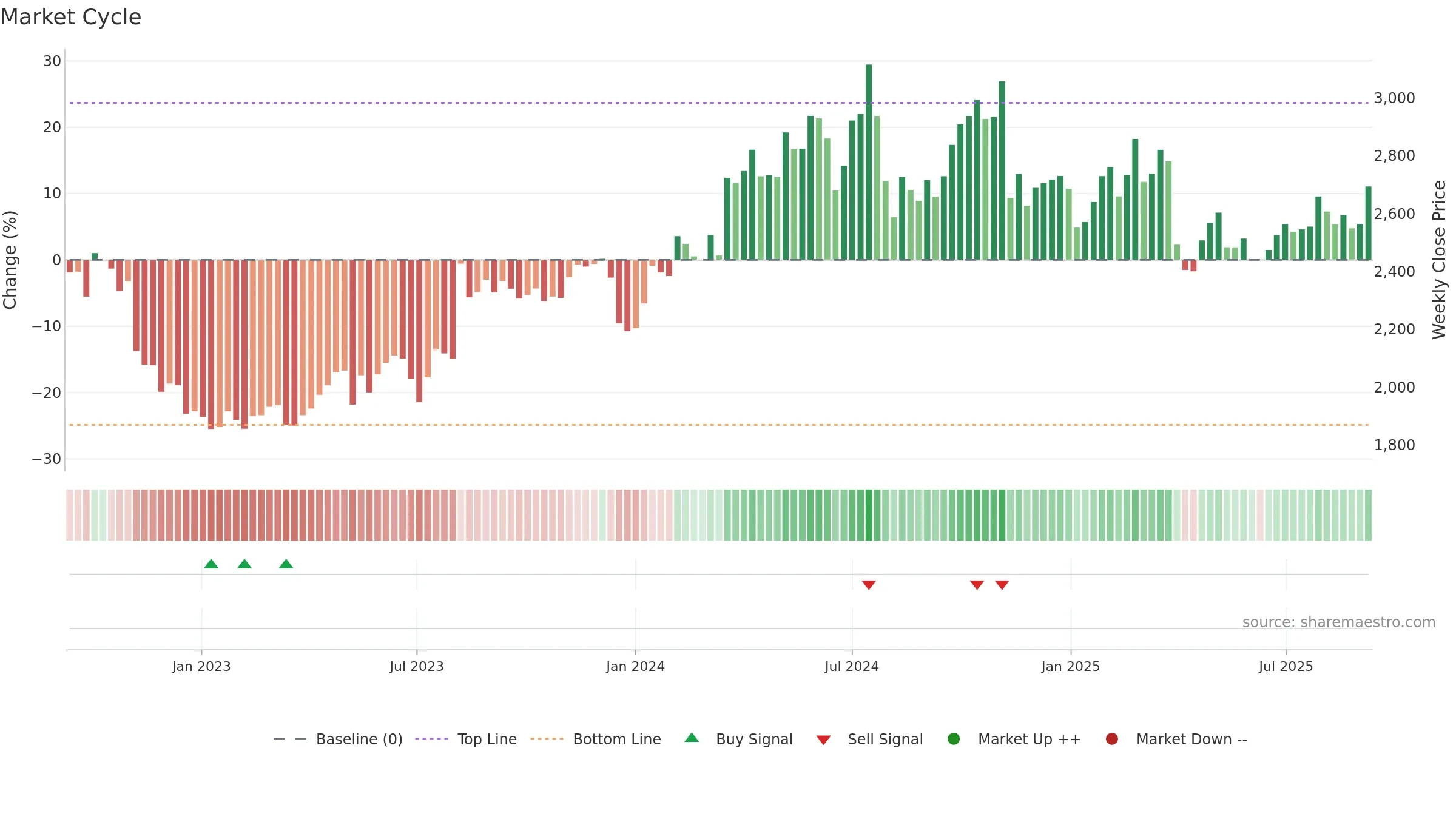Toggle the Market Down -- legend entry
1456x819 pixels.
point(1176,739)
